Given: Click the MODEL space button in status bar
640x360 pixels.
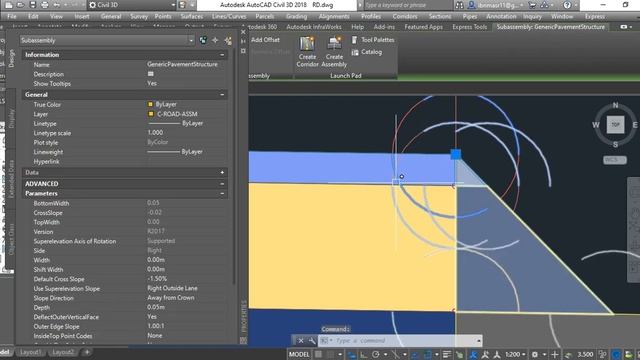Looking at the screenshot, I should [x=299, y=354].
